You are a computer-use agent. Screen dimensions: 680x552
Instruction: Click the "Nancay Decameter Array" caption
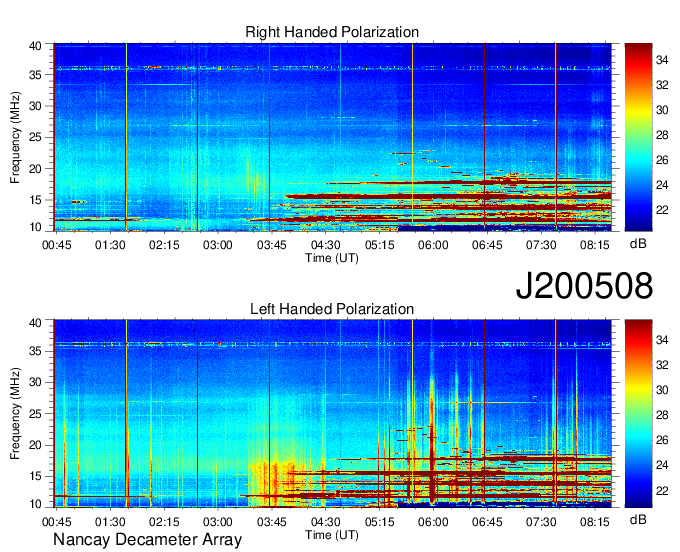(x=147, y=540)
